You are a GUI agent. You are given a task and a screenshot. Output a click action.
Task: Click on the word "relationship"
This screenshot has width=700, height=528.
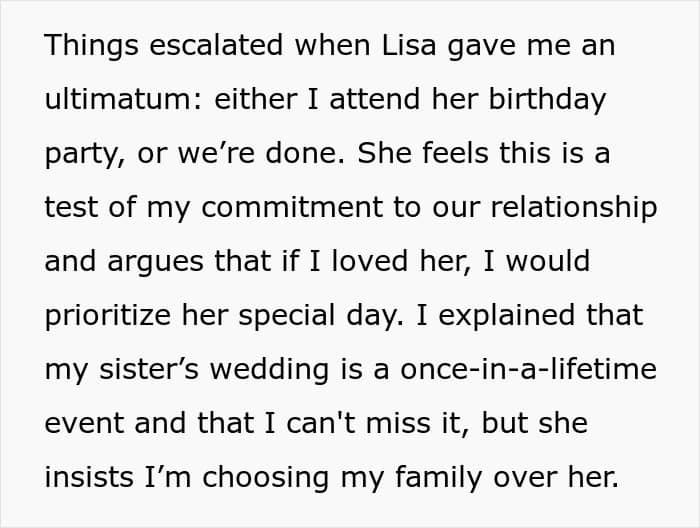coord(574,208)
